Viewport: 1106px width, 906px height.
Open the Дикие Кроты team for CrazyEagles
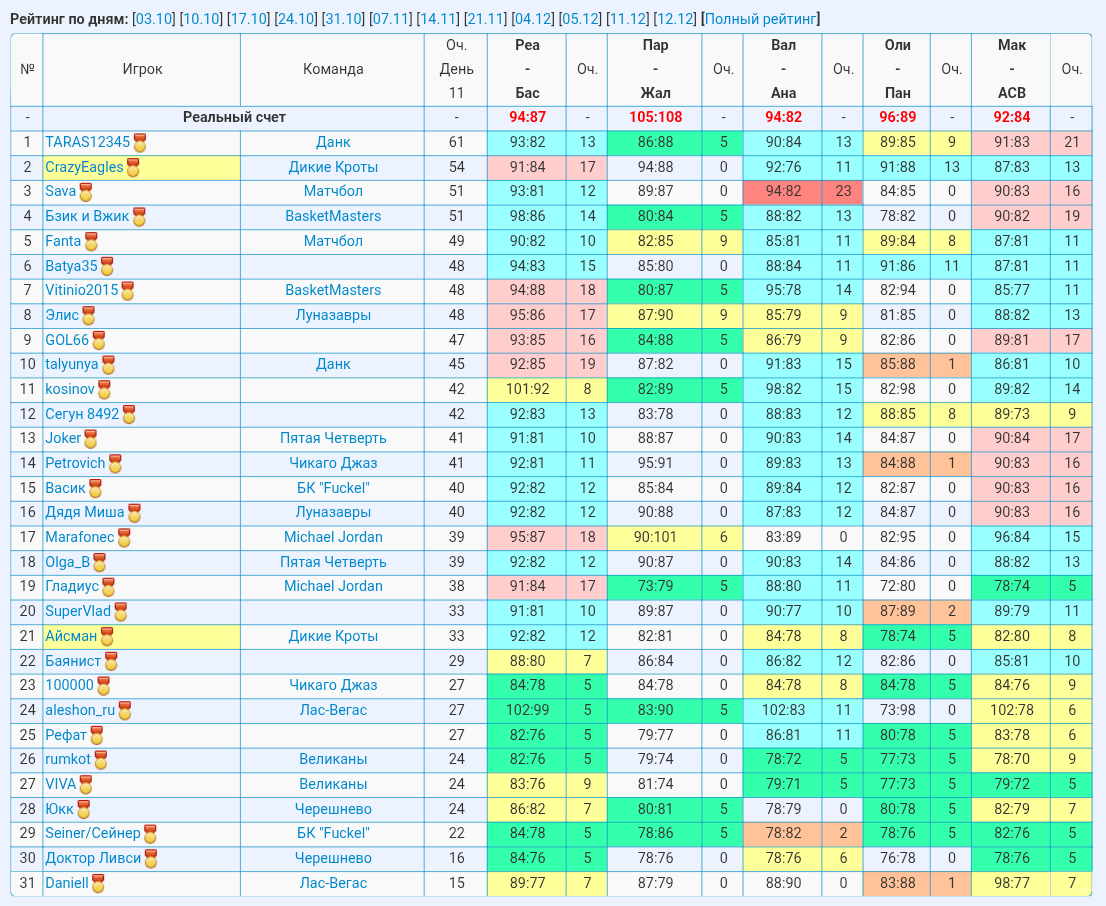(333, 167)
